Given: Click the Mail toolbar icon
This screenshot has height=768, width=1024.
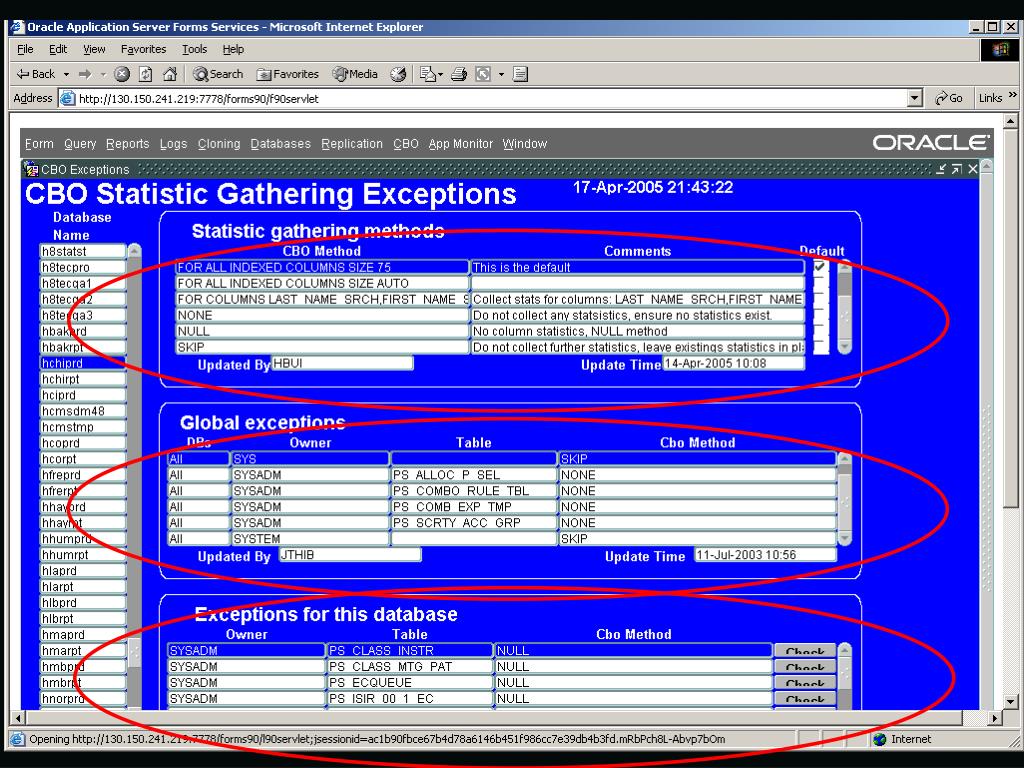Looking at the screenshot, I should [427, 74].
